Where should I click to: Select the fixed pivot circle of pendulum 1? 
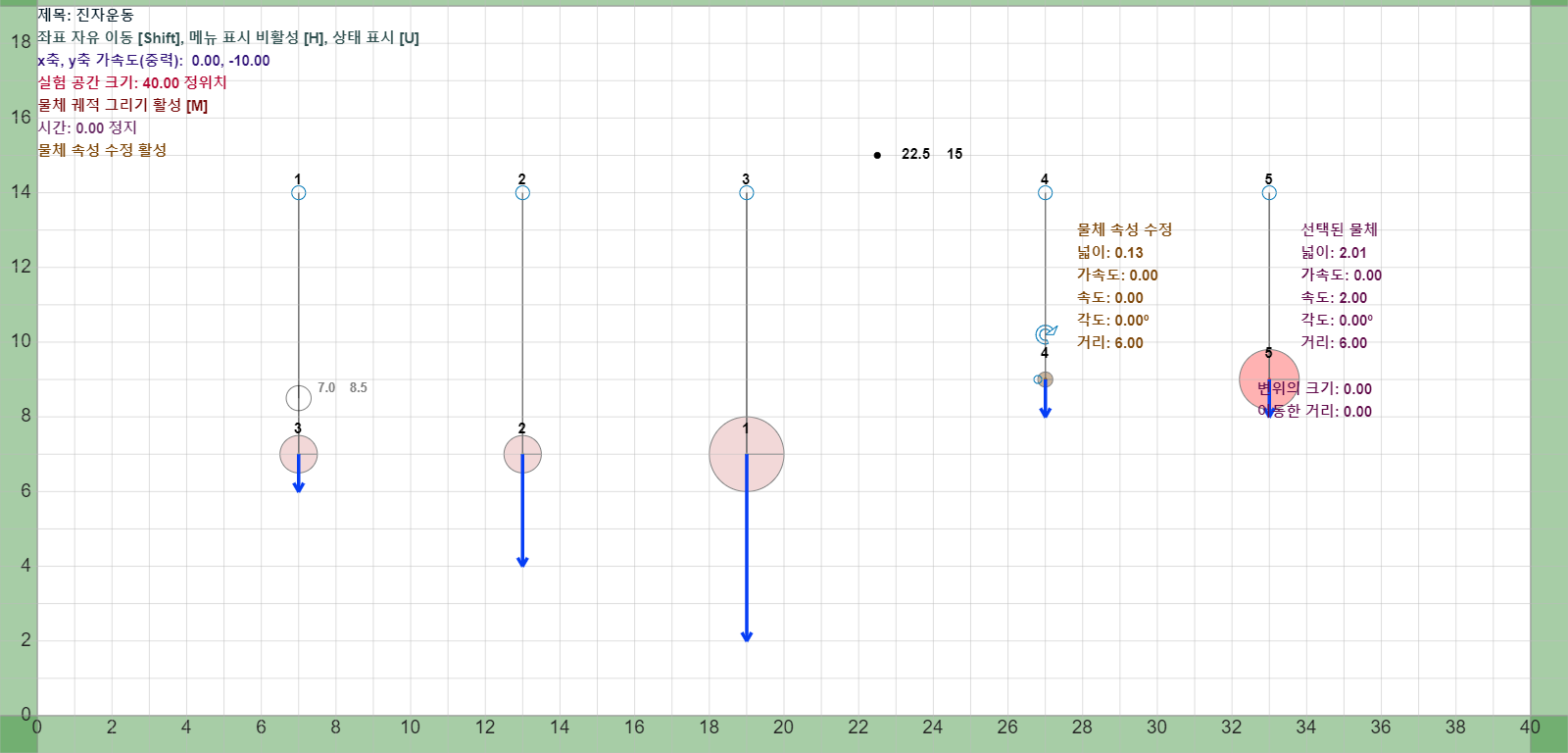[299, 193]
